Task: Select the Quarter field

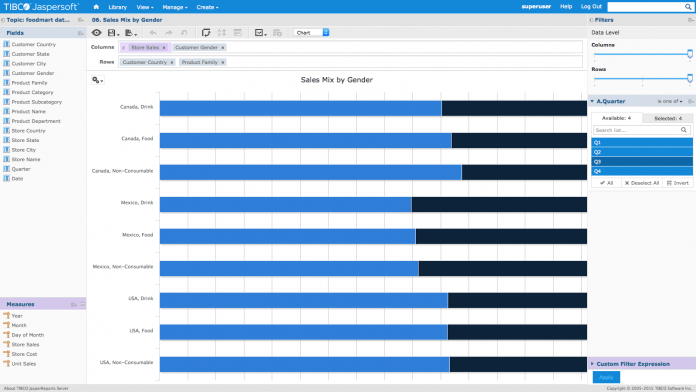Action: 21,169
